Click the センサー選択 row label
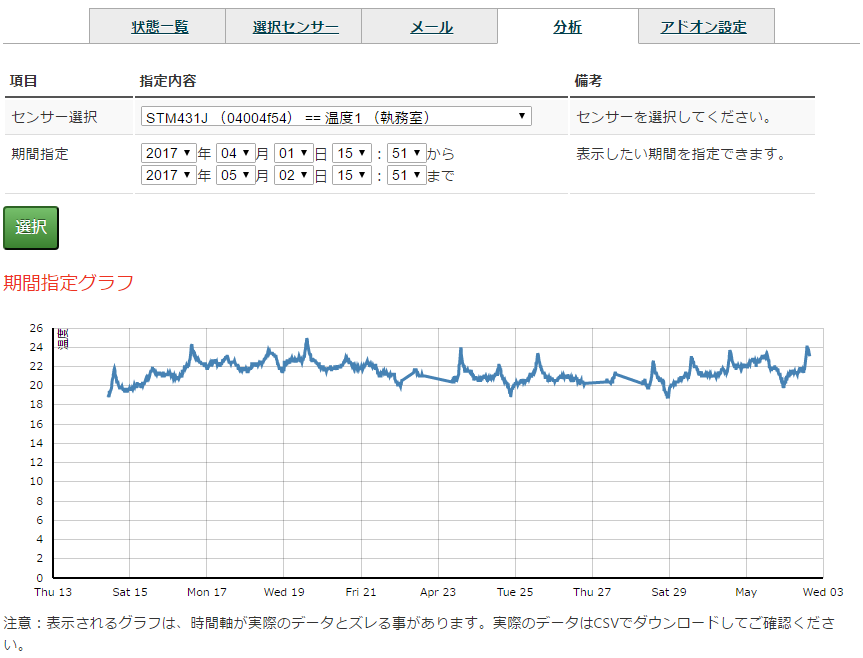 pos(54,117)
